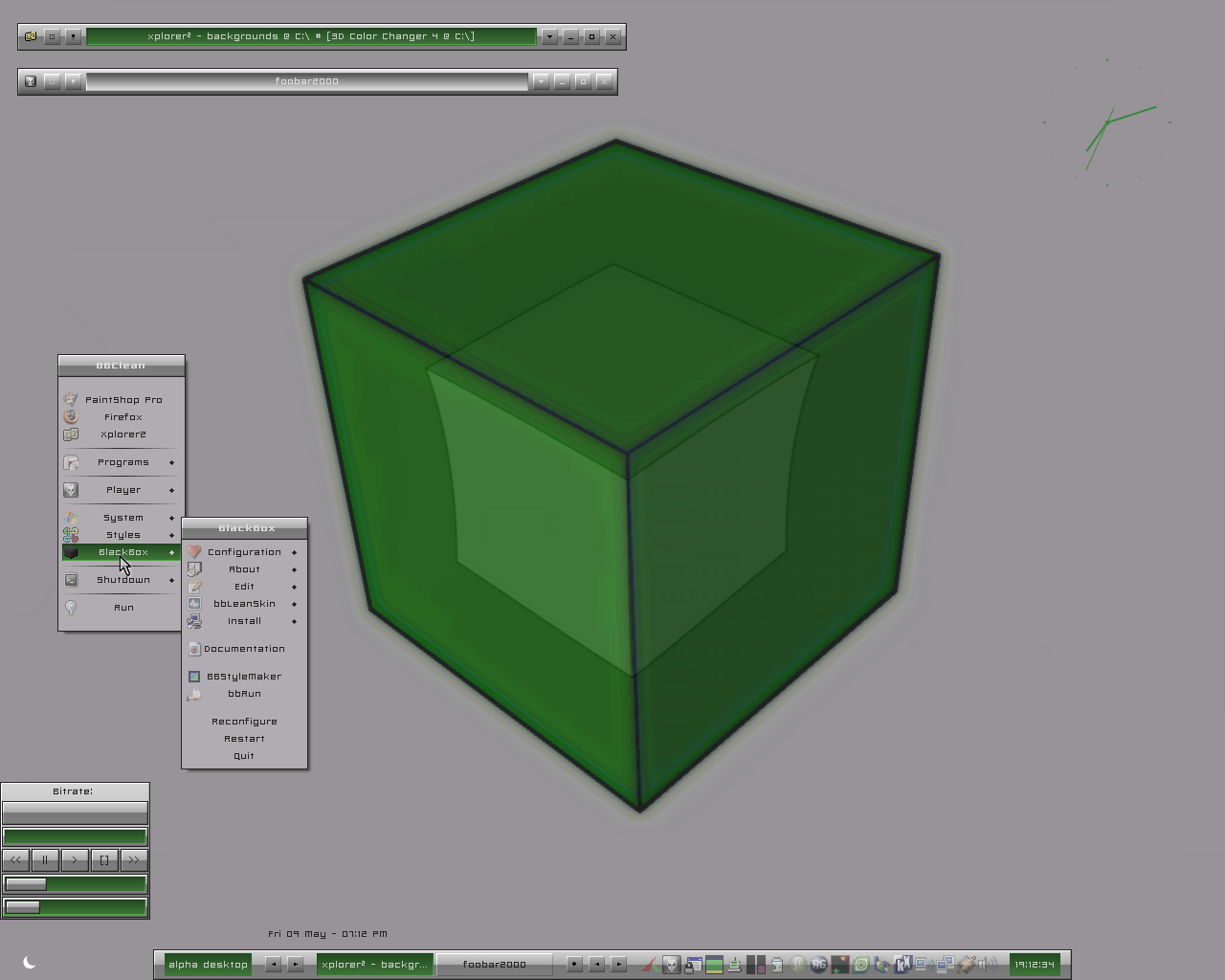The image size is (1225, 980).
Task: Click the bbRun lightbulb icon
Action: click(x=194, y=693)
